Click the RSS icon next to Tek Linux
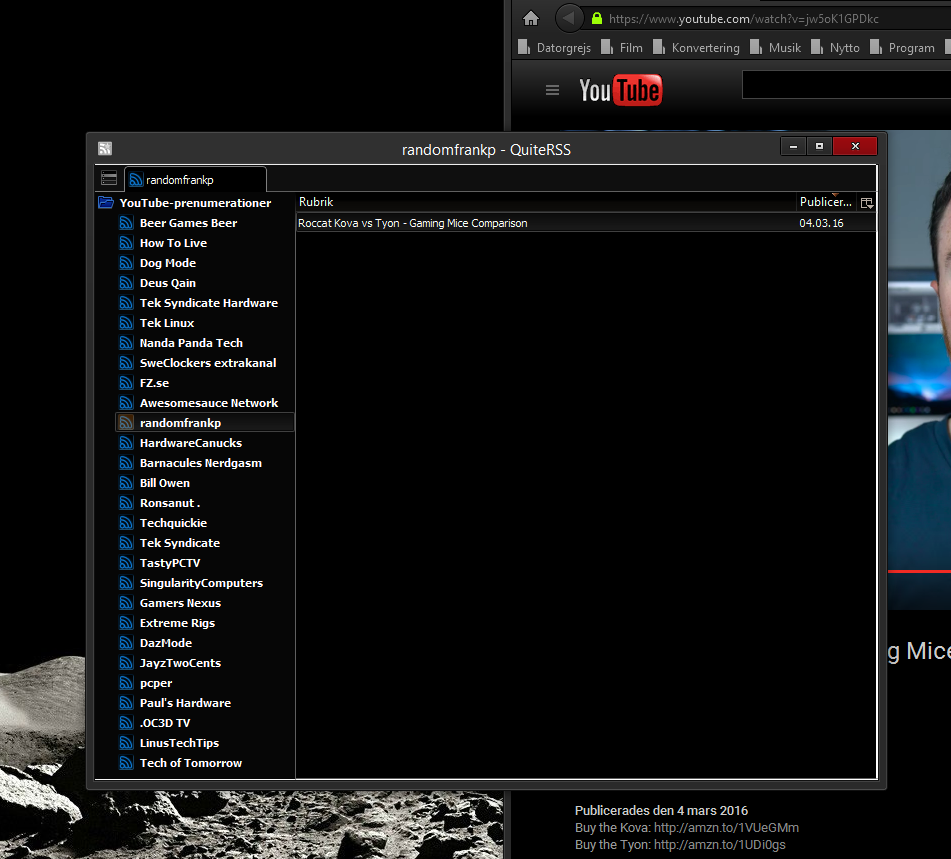Viewport: 951px width, 859px height. 126,323
